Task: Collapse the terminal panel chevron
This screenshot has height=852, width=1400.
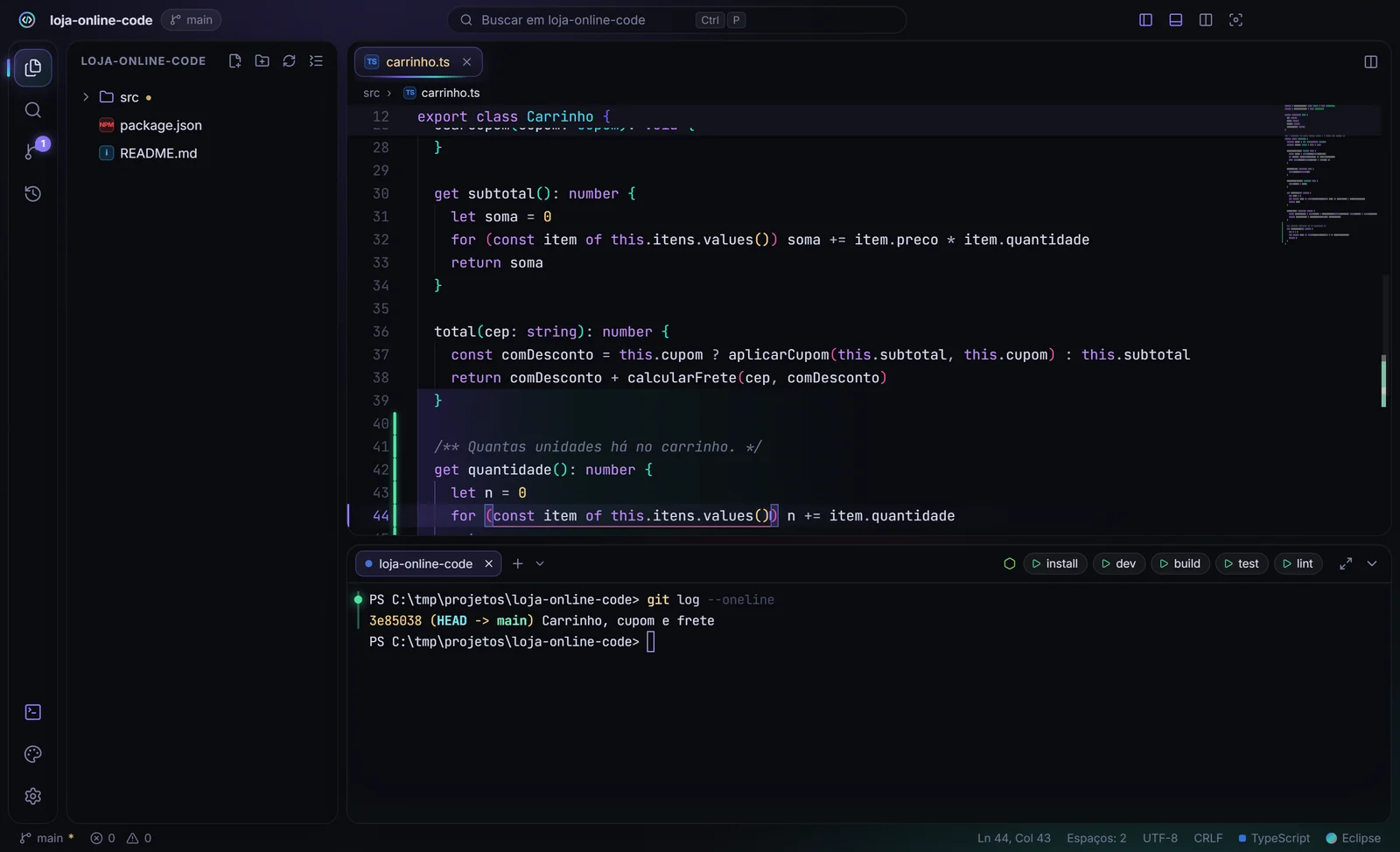Action: pyautogui.click(x=1372, y=563)
